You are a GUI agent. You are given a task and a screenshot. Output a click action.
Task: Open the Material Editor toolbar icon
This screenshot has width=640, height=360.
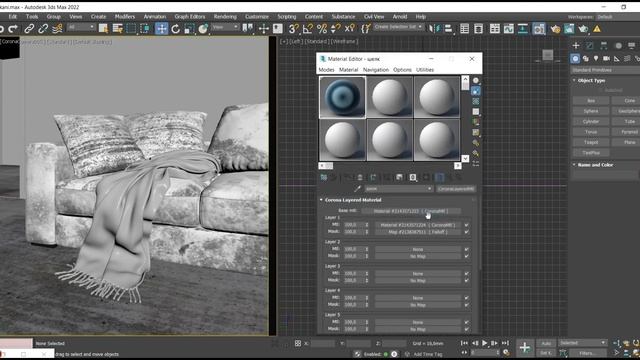(x=539, y=29)
